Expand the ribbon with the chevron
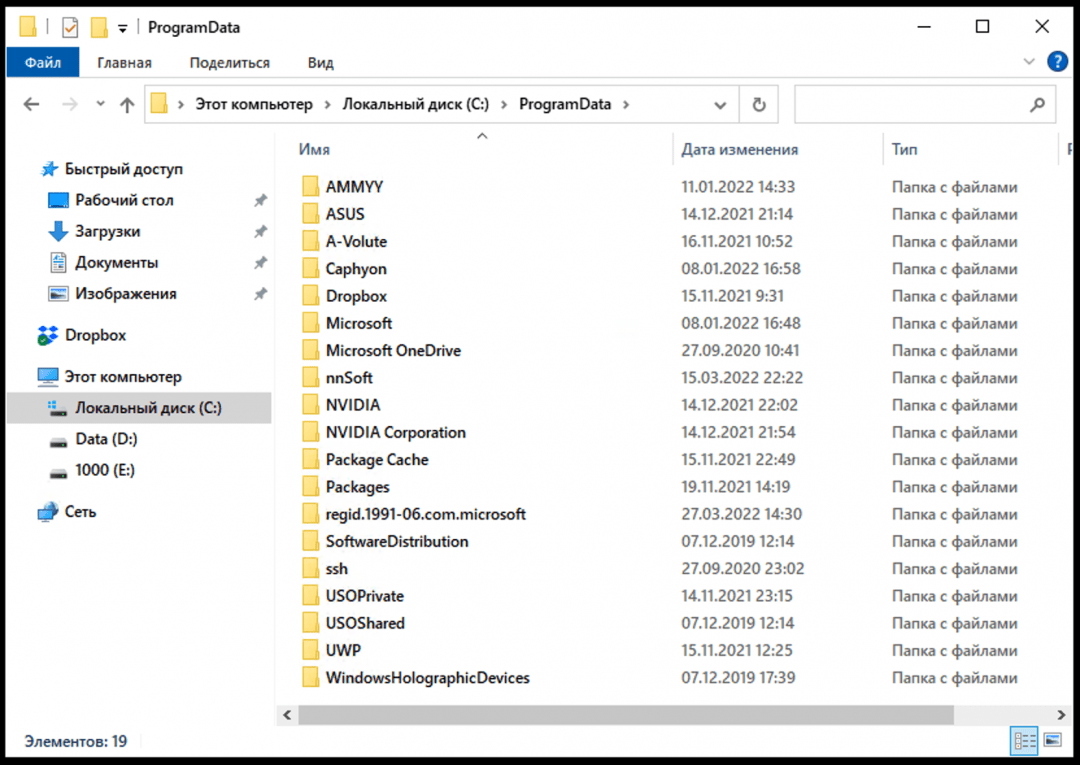The image size is (1080, 765). click(x=1030, y=62)
